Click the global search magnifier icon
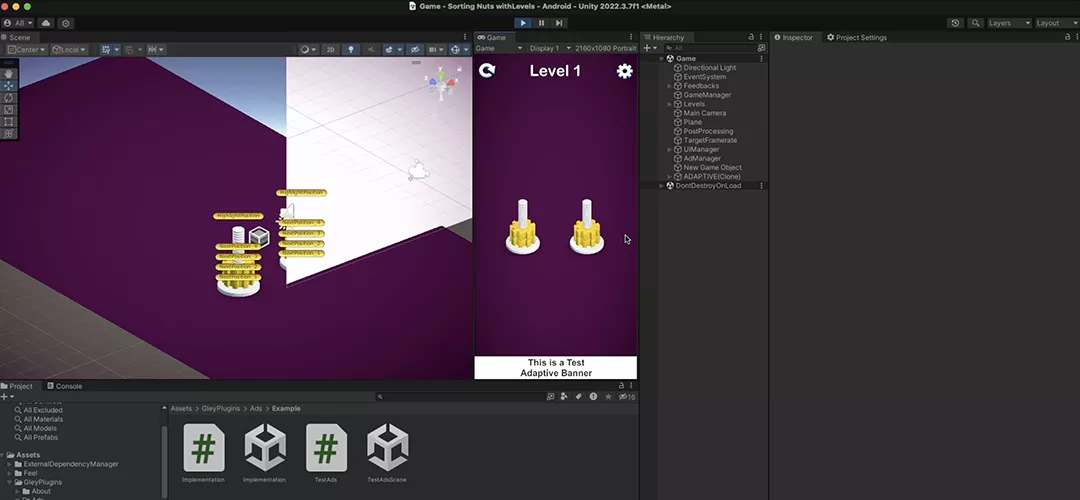 [975, 23]
